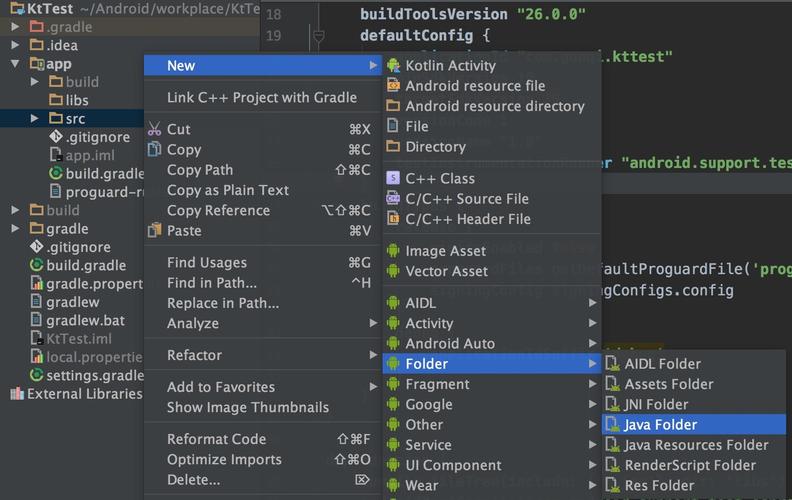Image resolution: width=792 pixels, height=500 pixels.
Task: Click the AIDL Folder icon
Action: (x=613, y=364)
